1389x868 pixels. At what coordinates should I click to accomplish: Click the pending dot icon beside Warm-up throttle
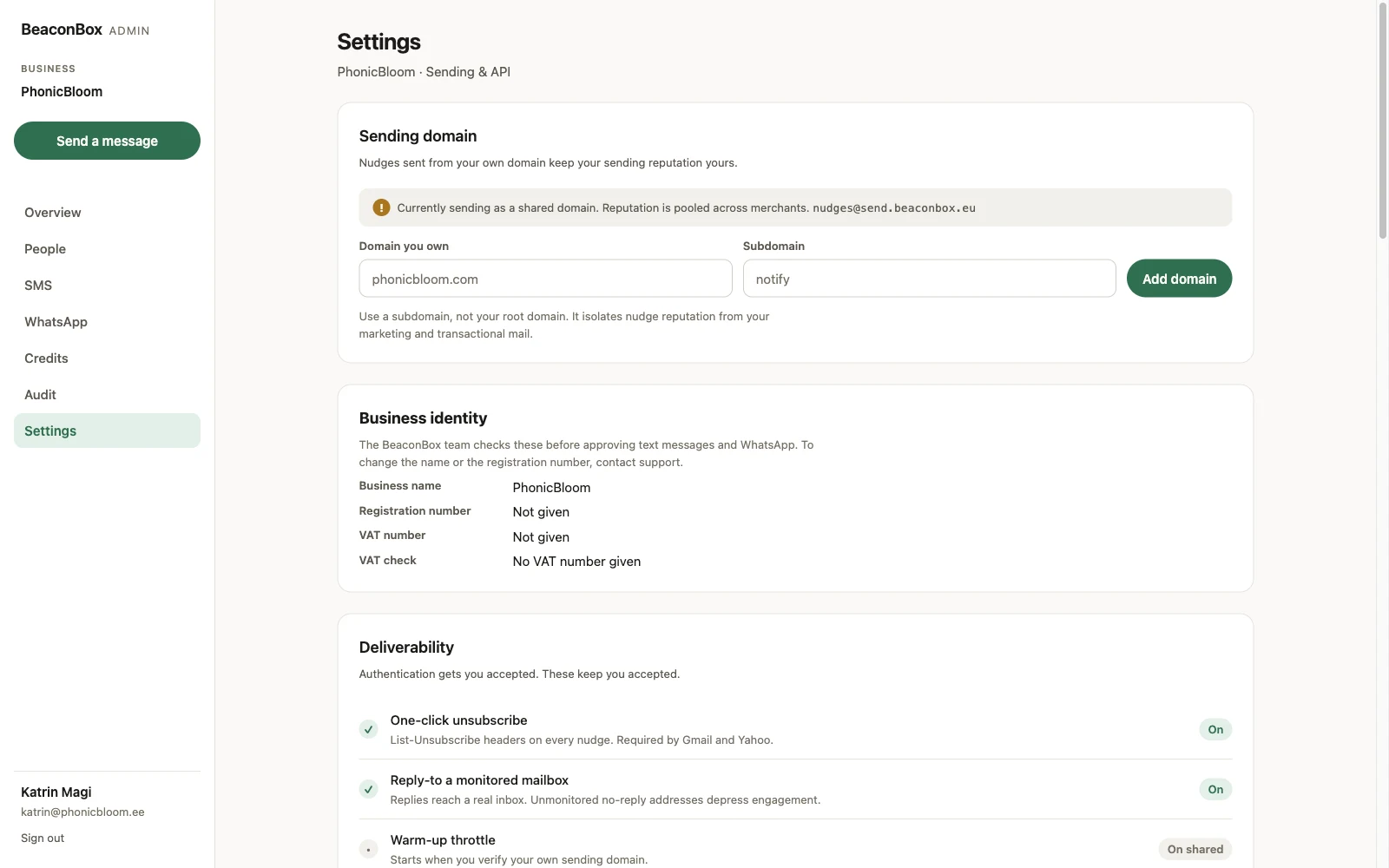[369, 849]
